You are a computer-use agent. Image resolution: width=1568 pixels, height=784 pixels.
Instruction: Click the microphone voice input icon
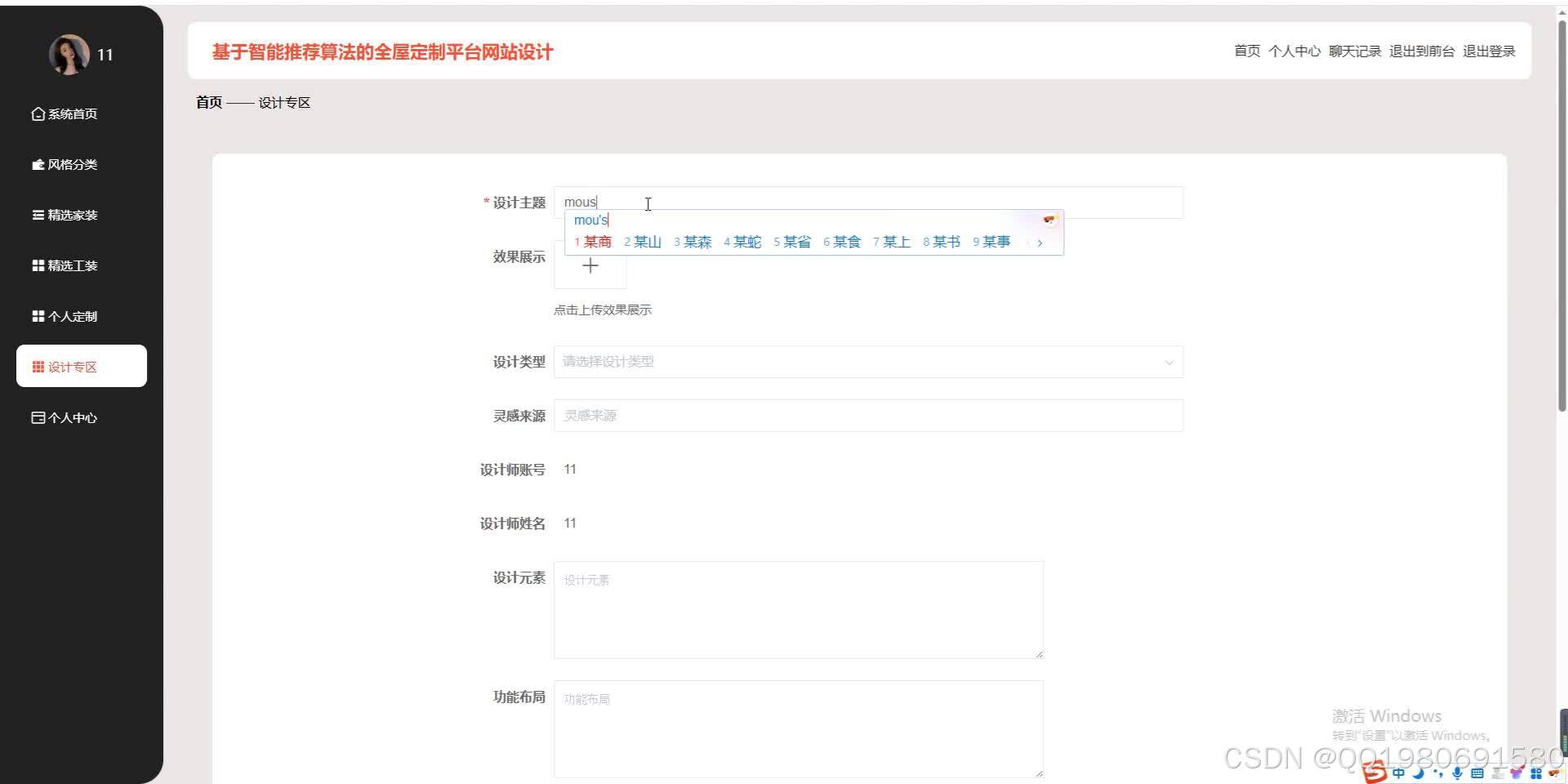tap(1457, 773)
